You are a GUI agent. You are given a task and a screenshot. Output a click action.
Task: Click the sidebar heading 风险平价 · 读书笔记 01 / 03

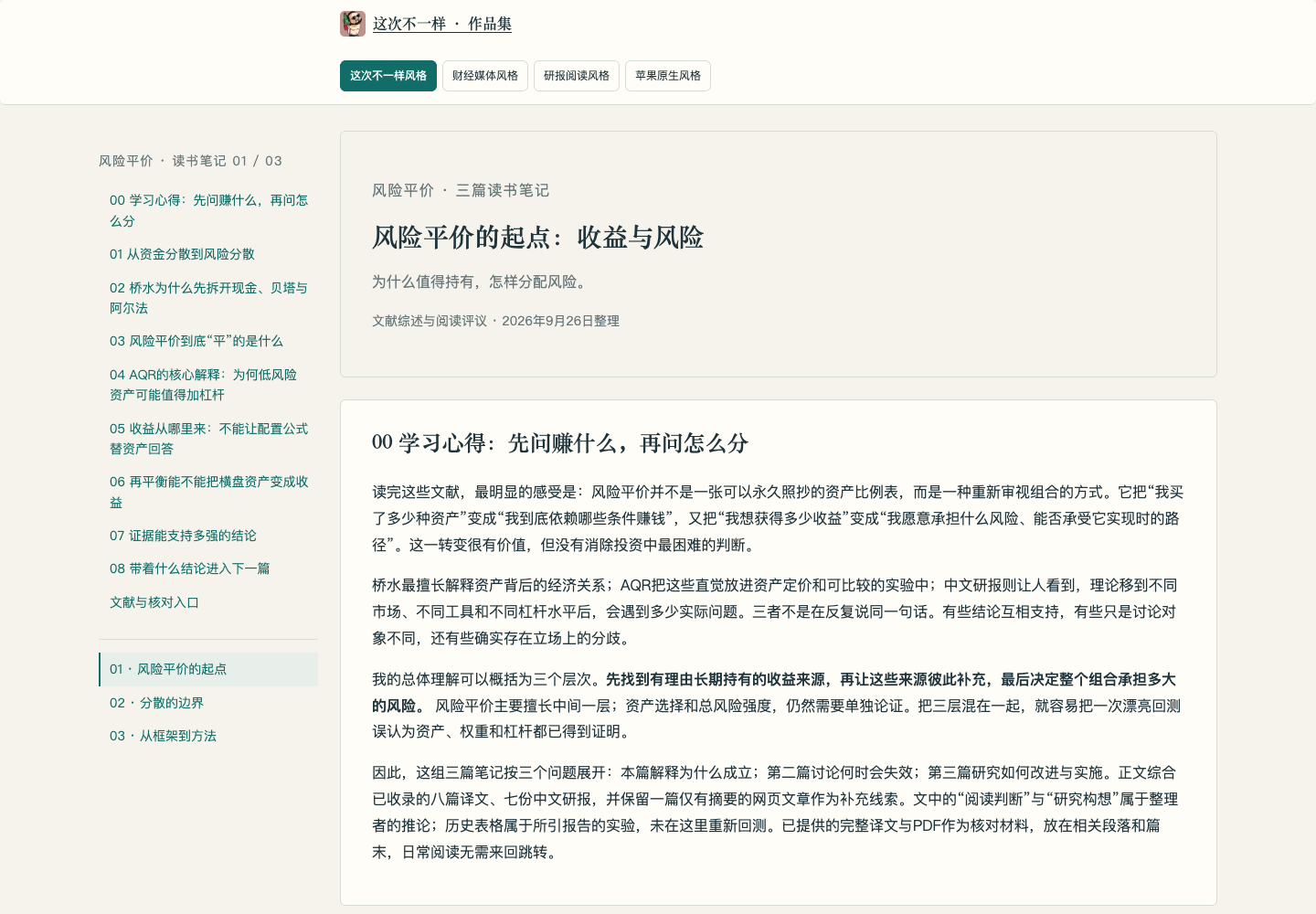190,161
